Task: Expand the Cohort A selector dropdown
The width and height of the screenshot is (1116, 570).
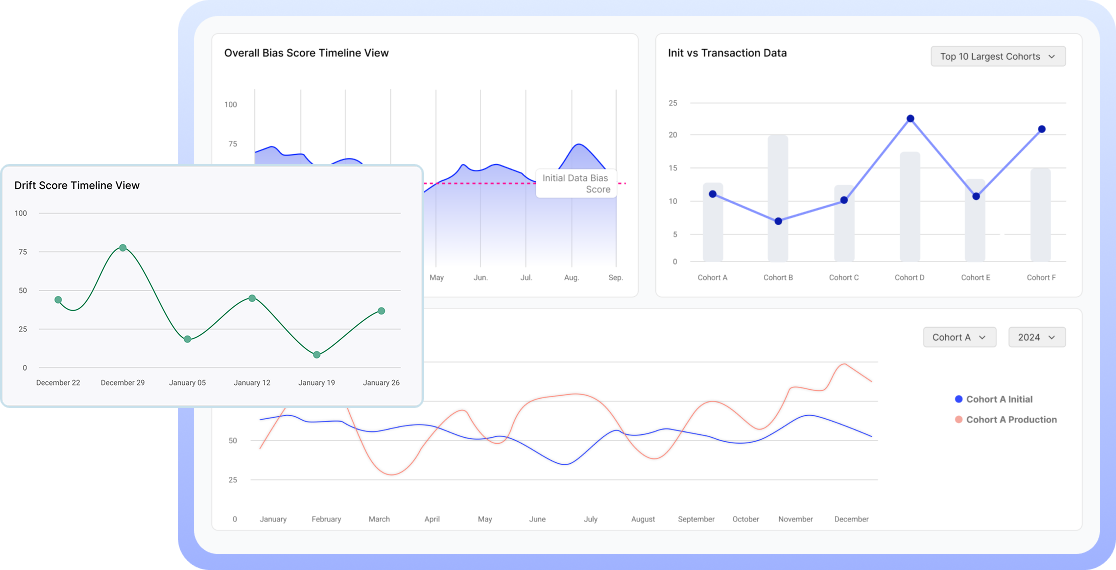Action: (959, 338)
